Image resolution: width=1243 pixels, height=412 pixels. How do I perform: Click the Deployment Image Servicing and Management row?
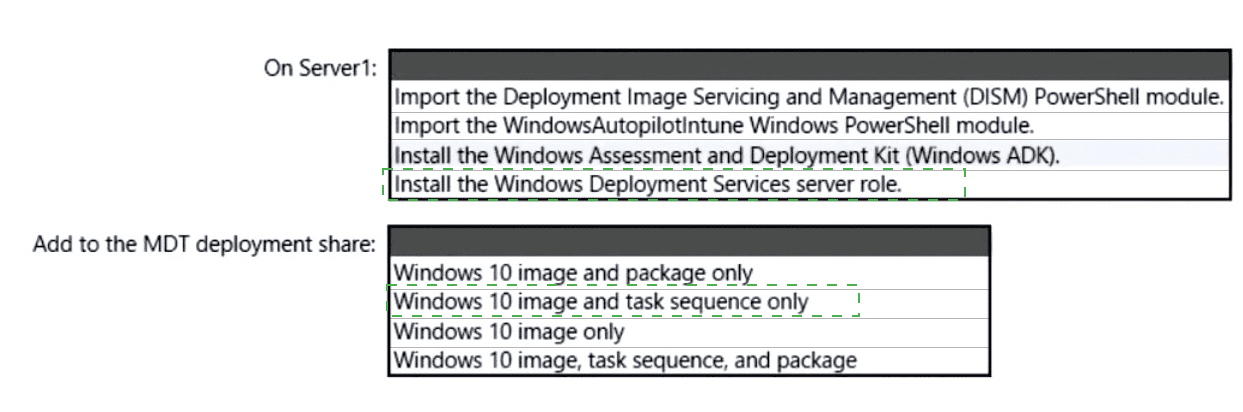(809, 98)
